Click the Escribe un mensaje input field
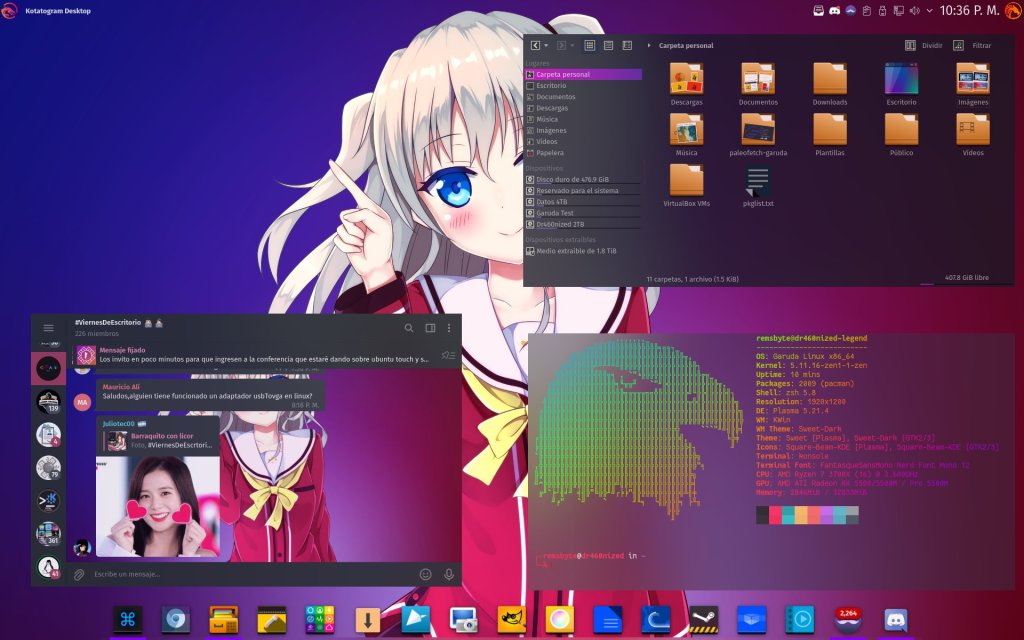This screenshot has height=640, width=1024. coord(250,574)
